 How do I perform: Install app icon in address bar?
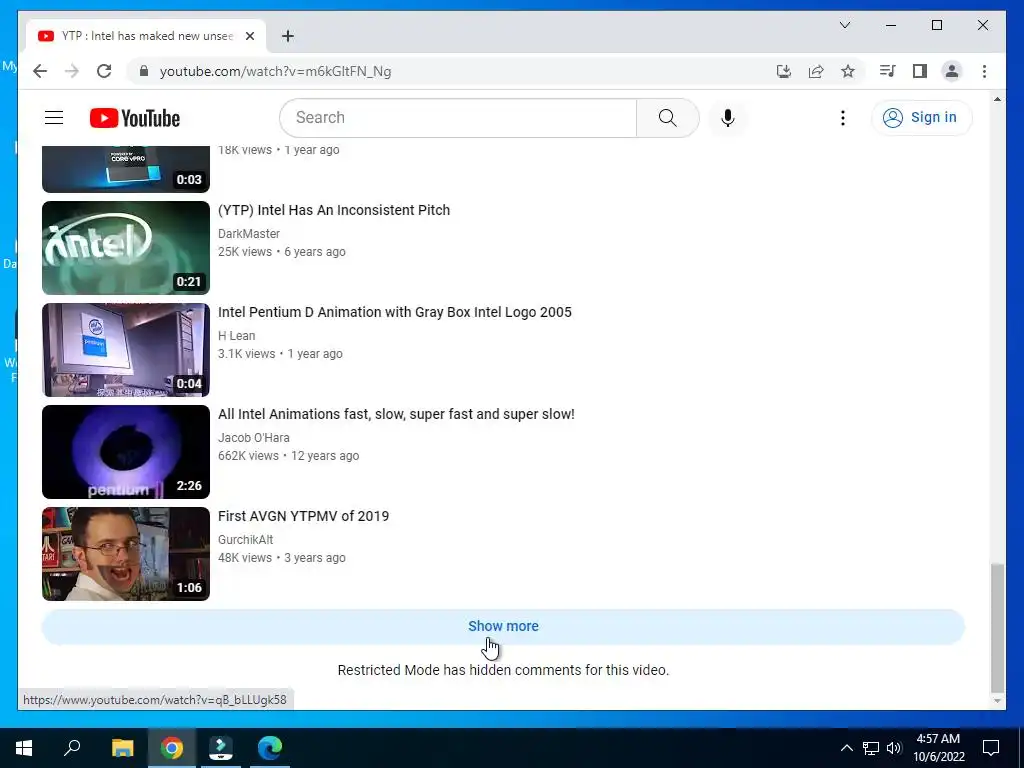[784, 71]
